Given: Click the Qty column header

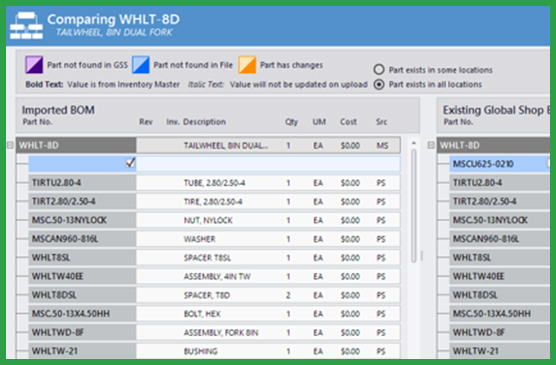Looking at the screenshot, I should pyautogui.click(x=291, y=122).
